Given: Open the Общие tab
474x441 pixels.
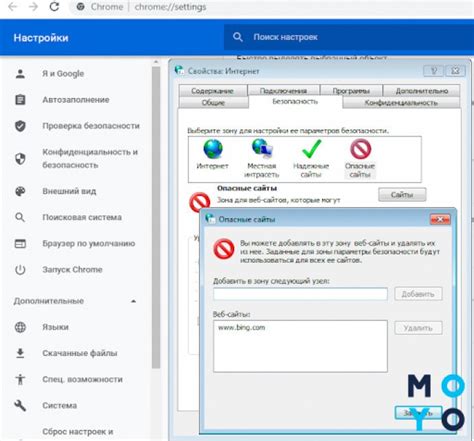Looking at the screenshot, I should click(213, 103).
